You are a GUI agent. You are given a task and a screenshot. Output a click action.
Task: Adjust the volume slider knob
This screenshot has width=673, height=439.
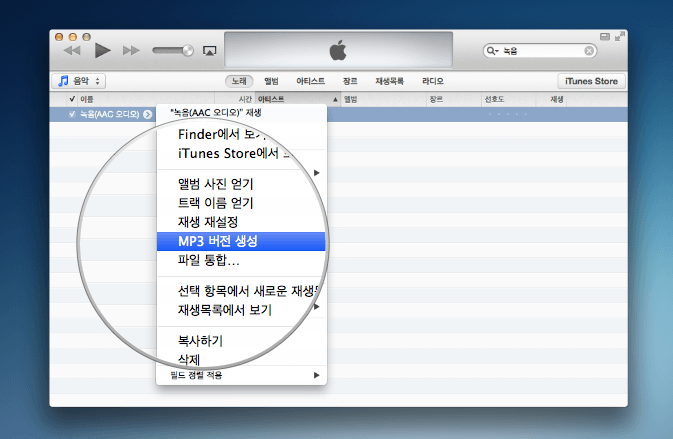188,50
